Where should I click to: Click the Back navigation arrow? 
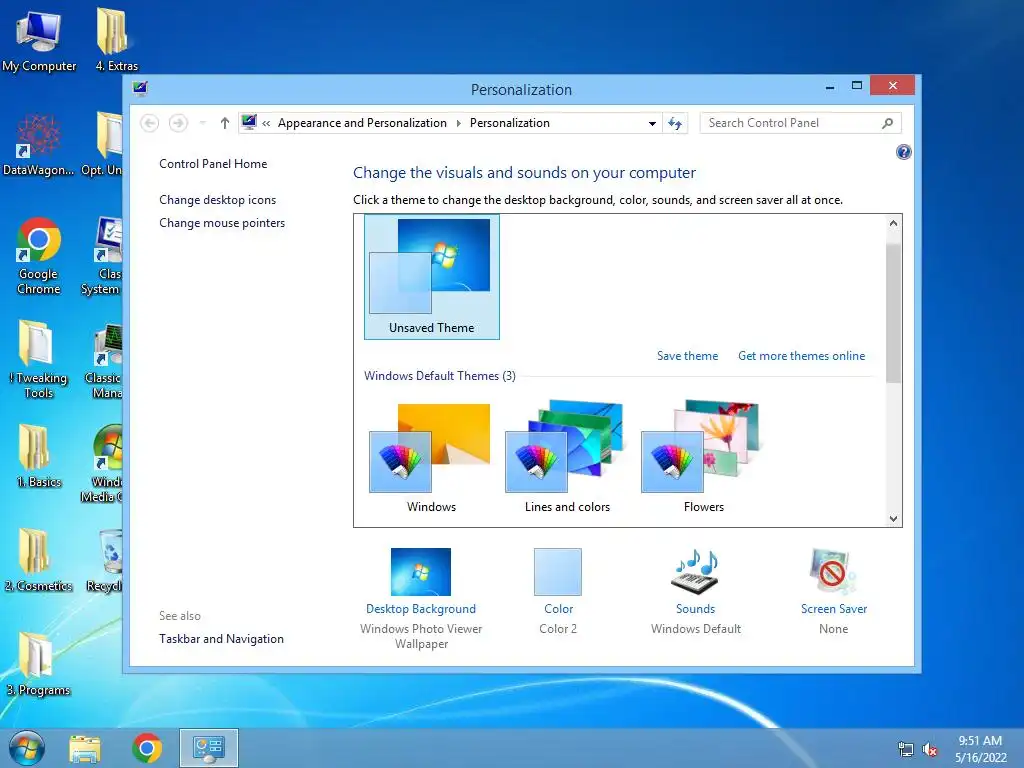tap(150, 123)
